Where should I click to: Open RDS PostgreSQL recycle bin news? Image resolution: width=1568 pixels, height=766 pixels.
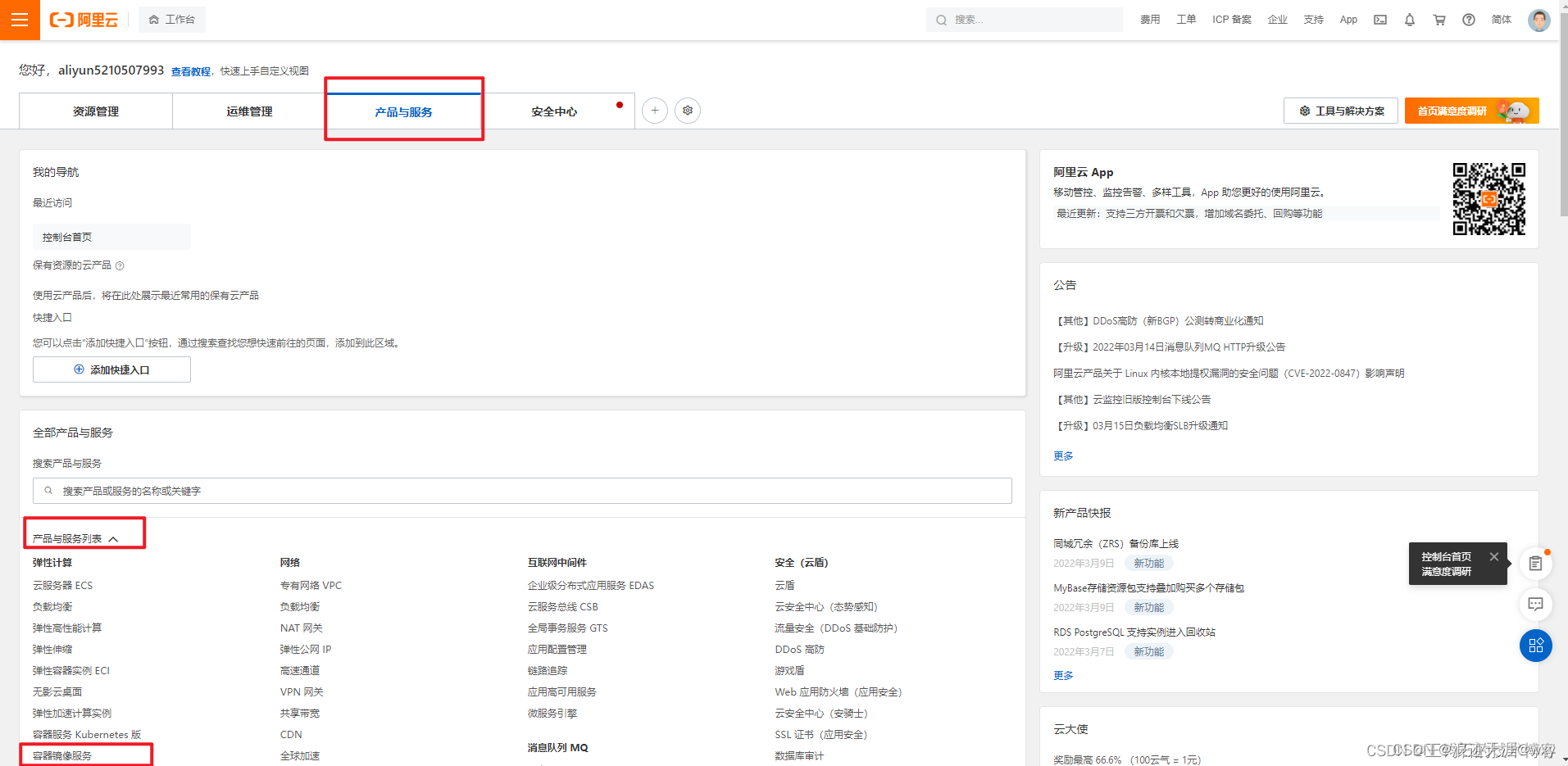(1134, 632)
